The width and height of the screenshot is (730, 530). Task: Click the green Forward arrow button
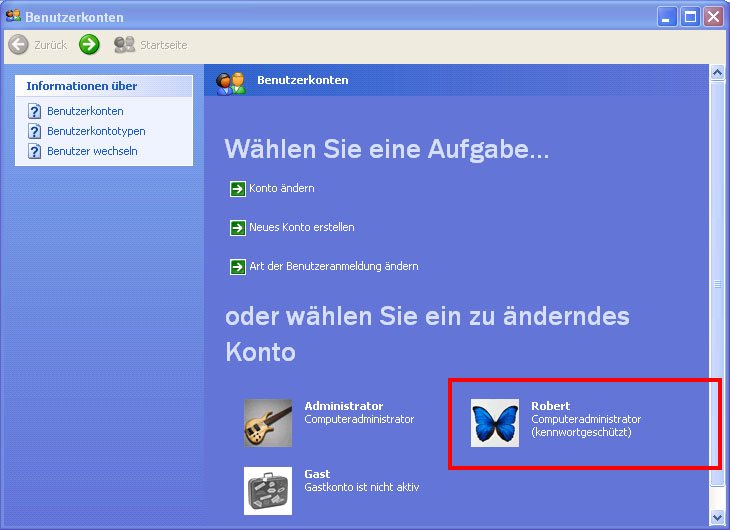(90, 44)
